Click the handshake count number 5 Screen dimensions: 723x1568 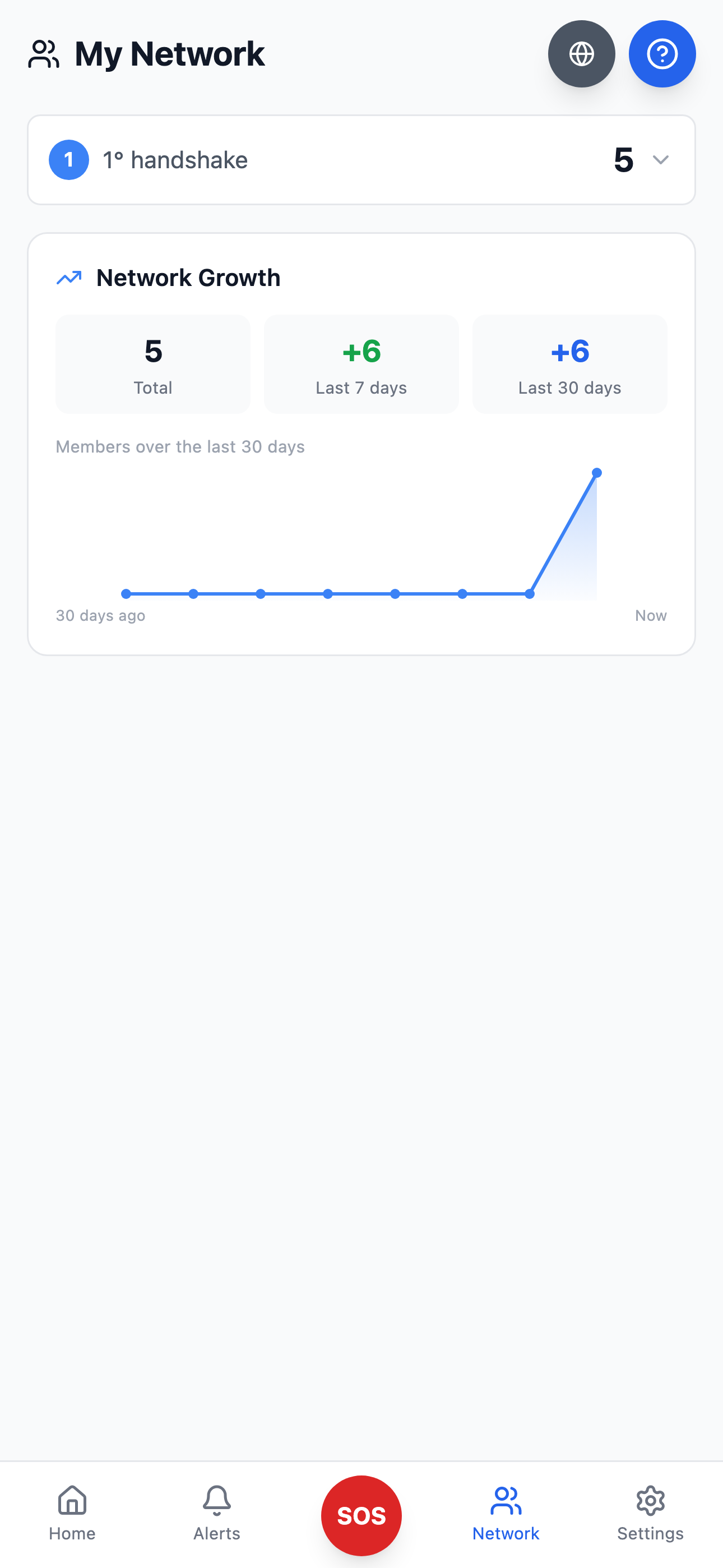[x=624, y=160]
